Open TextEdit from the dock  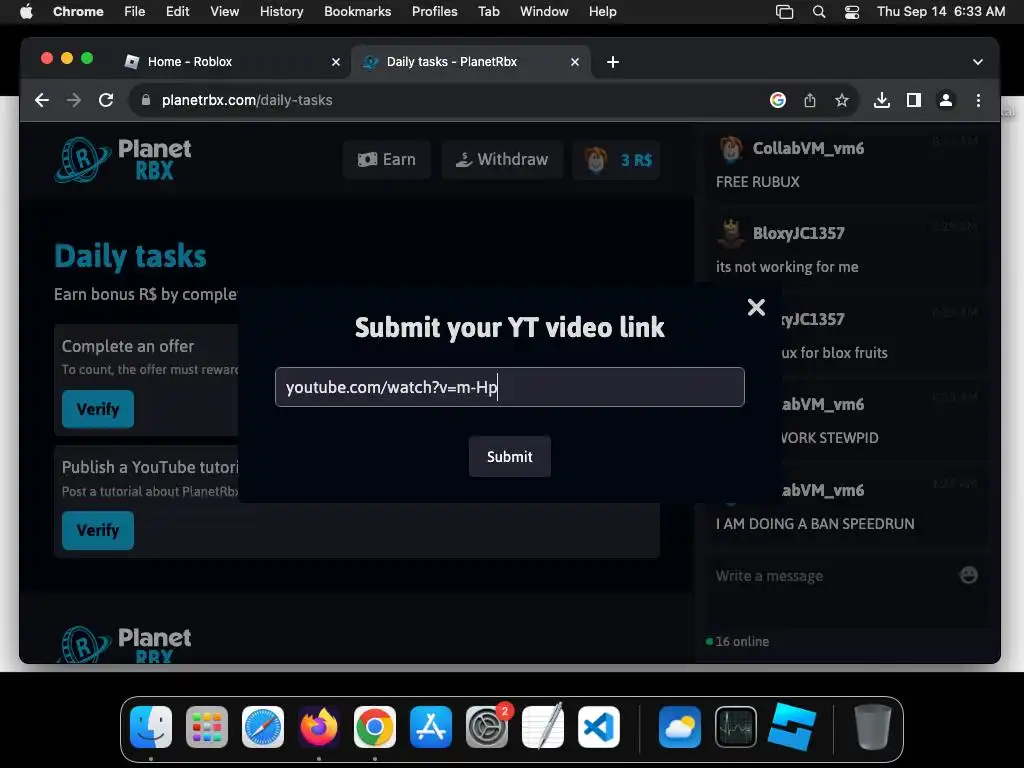pos(543,727)
